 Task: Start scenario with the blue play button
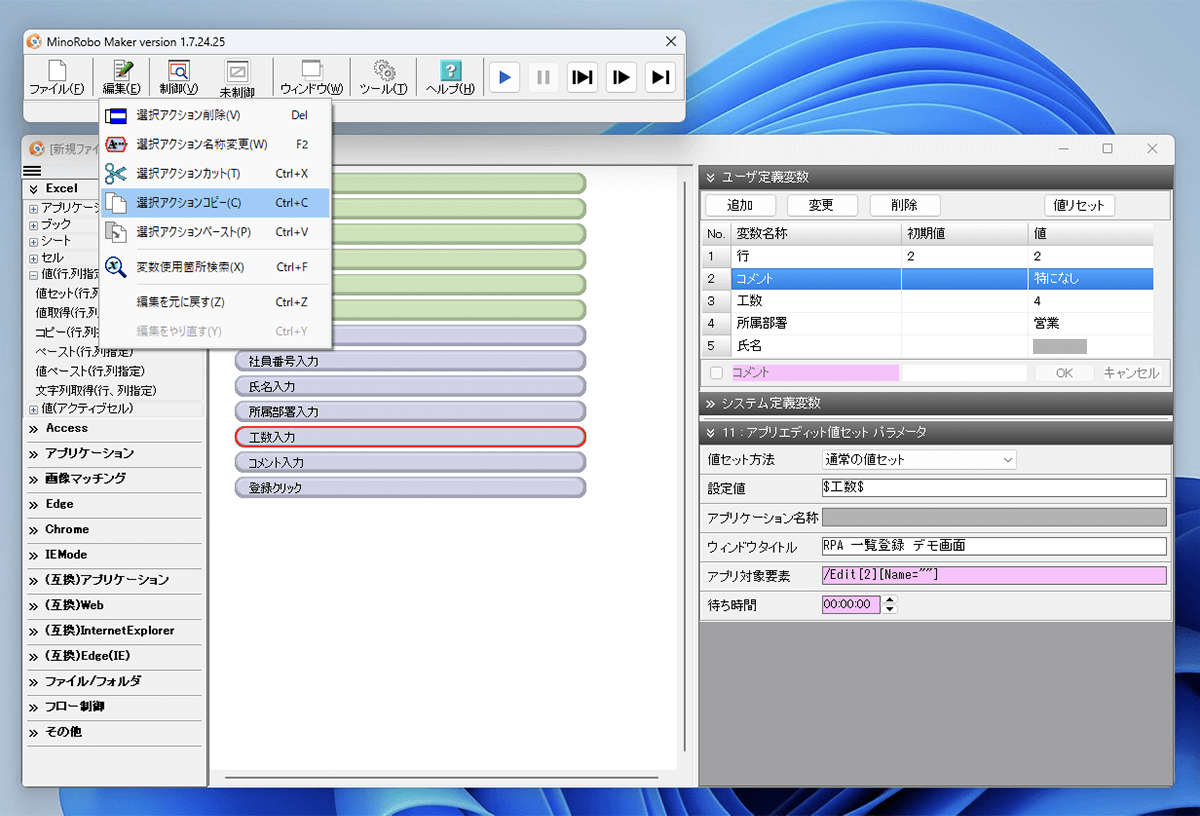(505, 77)
